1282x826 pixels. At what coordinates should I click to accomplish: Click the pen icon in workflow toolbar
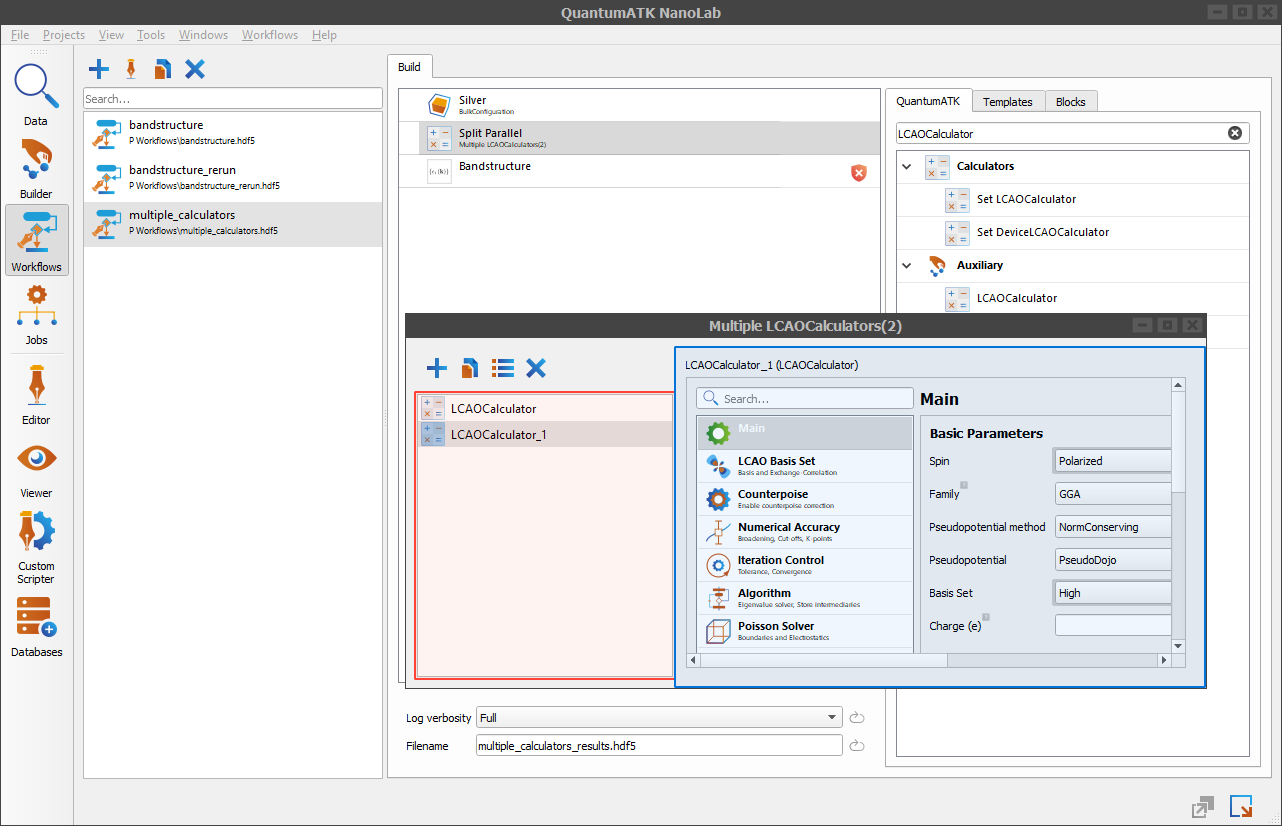[131, 69]
